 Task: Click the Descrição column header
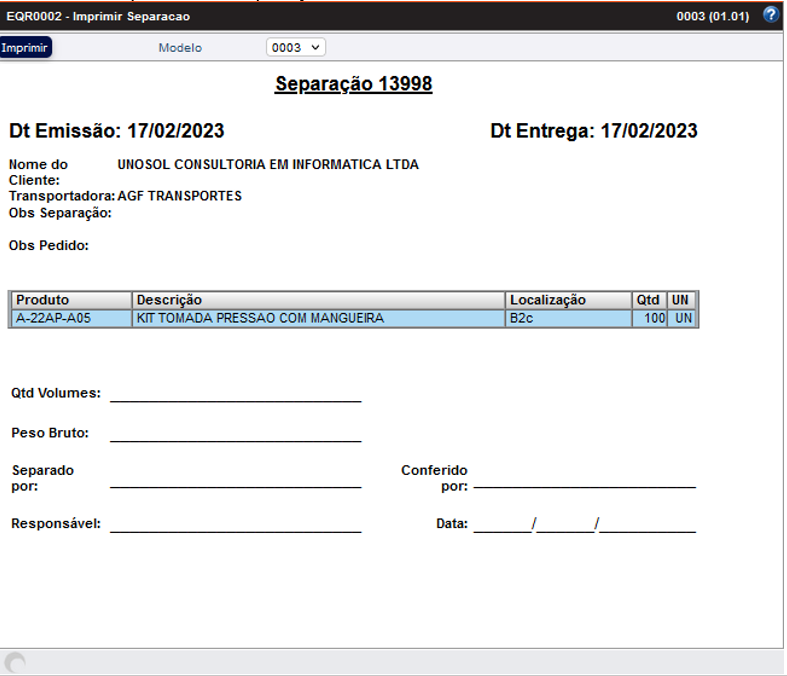coord(318,300)
